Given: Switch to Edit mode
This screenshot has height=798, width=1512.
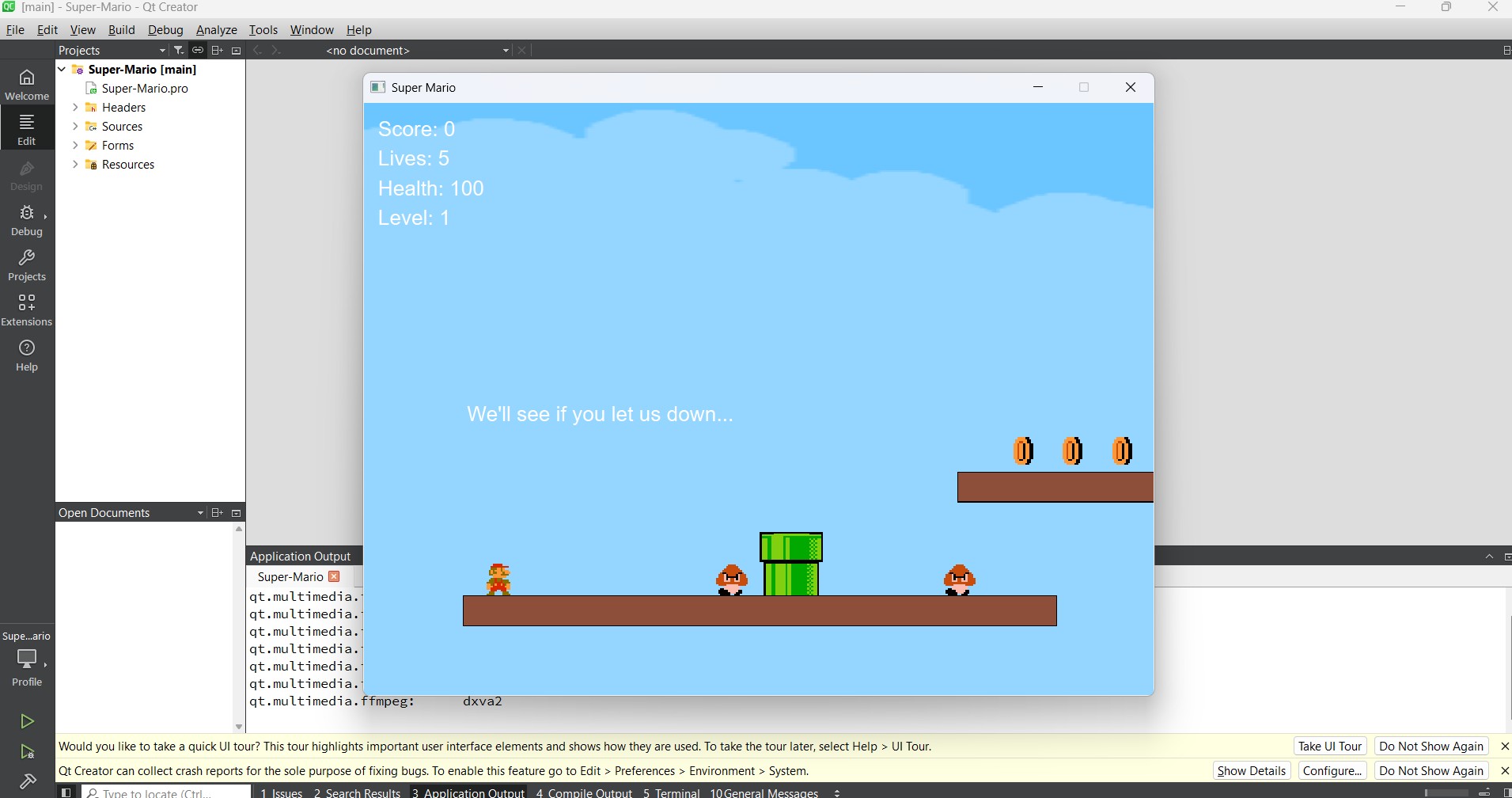Looking at the screenshot, I should pyautogui.click(x=27, y=129).
